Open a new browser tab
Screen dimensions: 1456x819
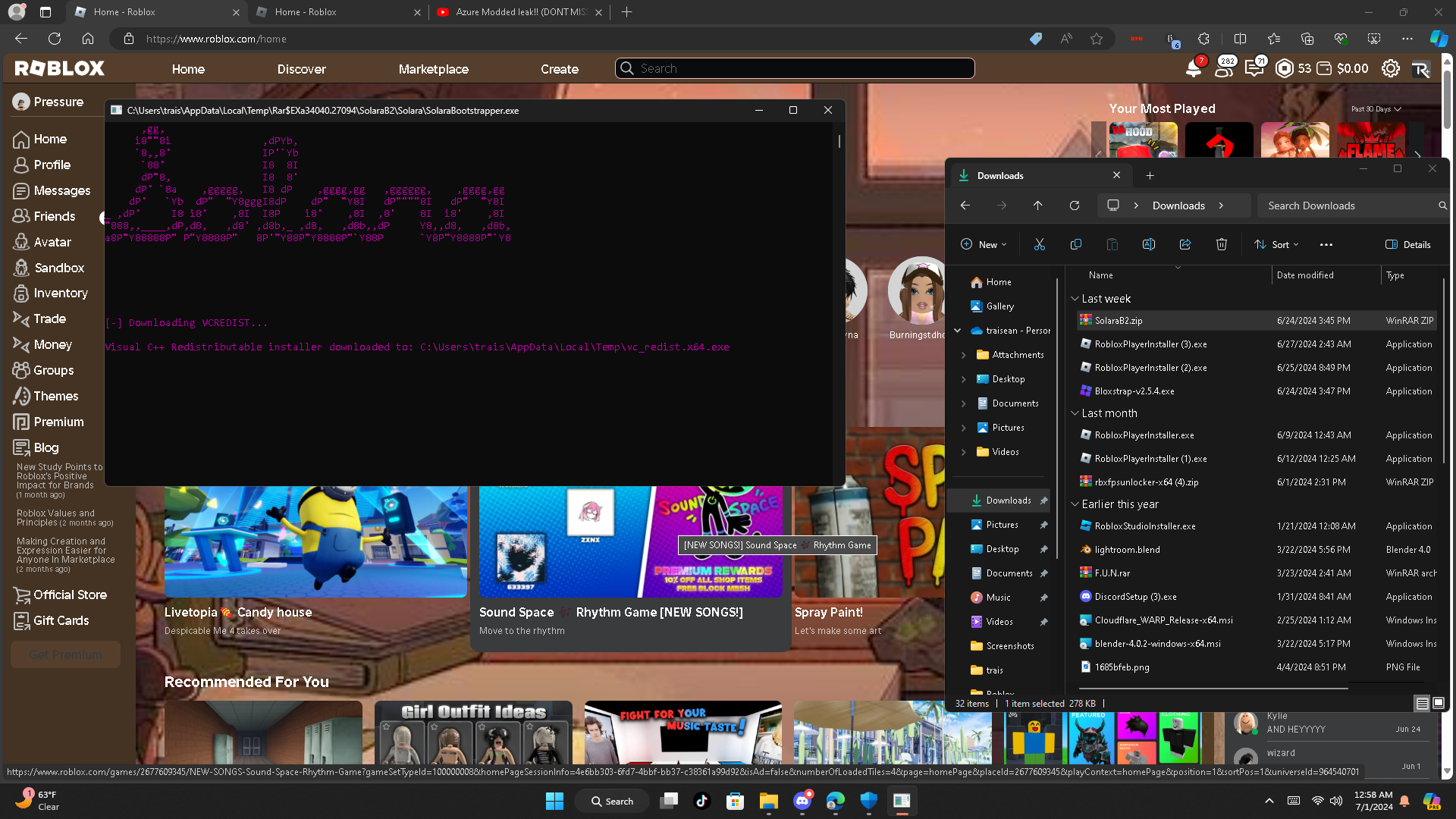[626, 12]
